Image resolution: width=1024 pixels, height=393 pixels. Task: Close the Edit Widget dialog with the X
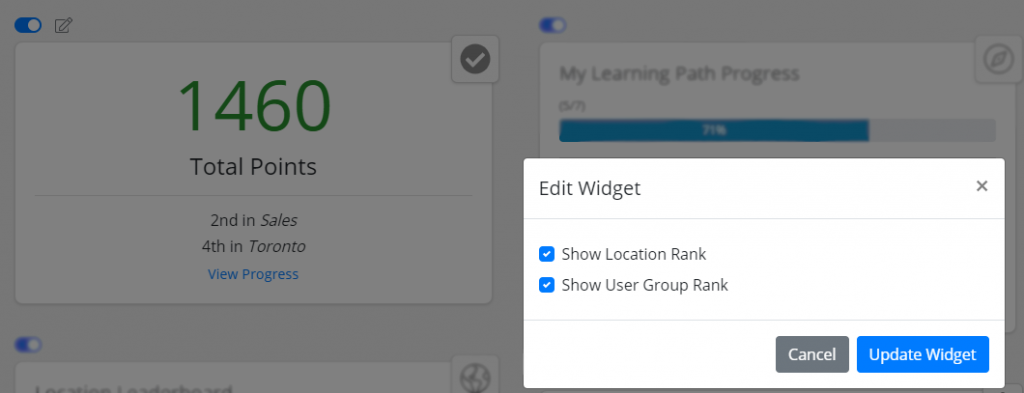point(982,186)
